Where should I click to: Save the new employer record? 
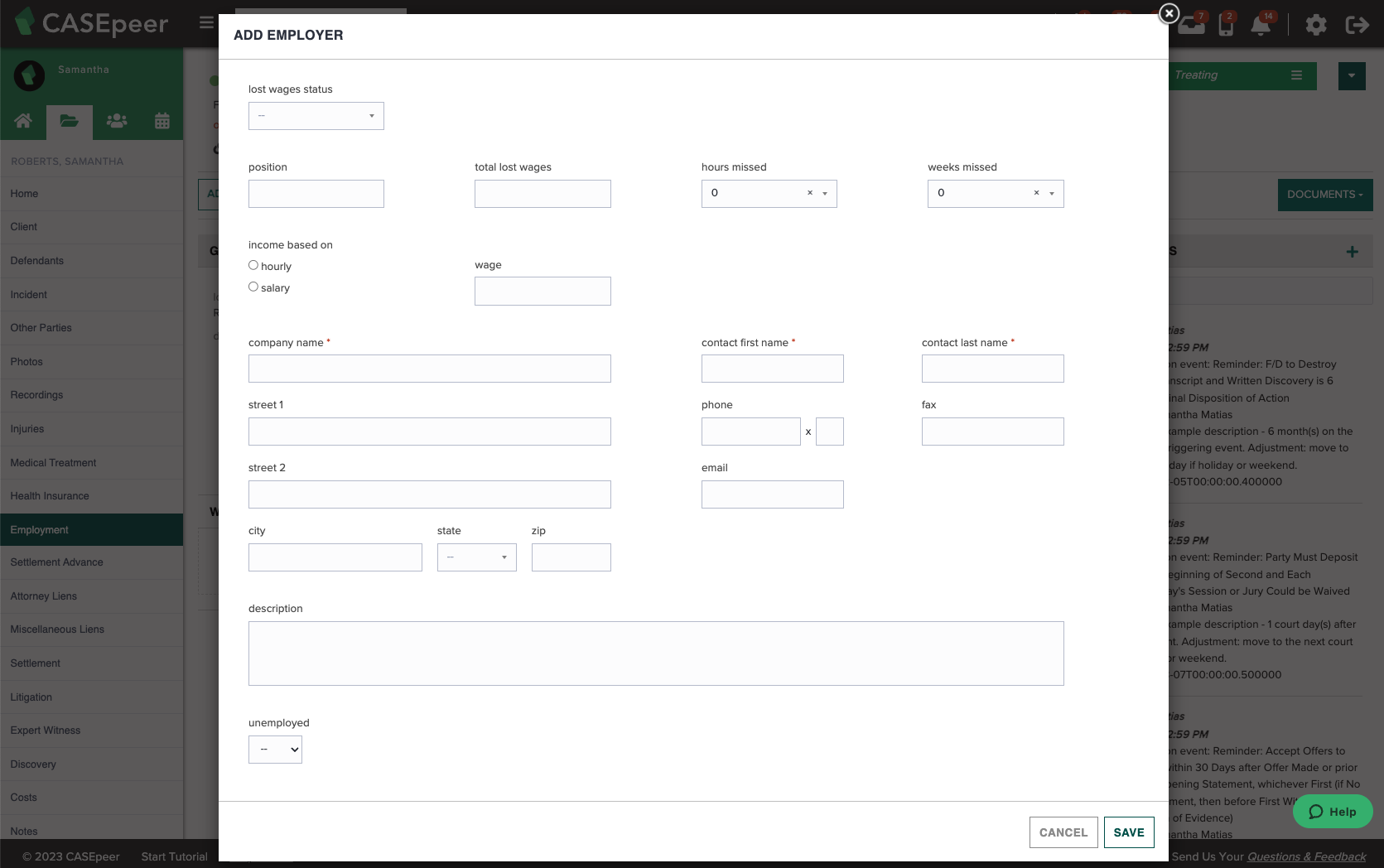pos(1129,832)
